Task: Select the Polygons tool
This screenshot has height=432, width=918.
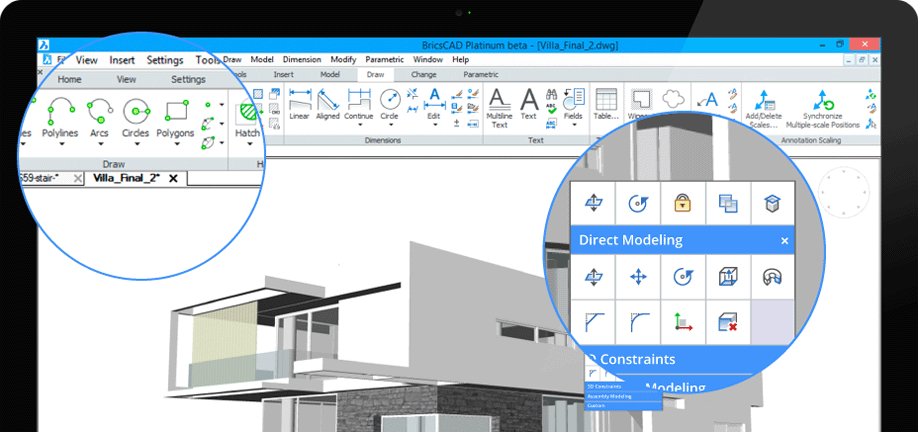Action: (176, 117)
